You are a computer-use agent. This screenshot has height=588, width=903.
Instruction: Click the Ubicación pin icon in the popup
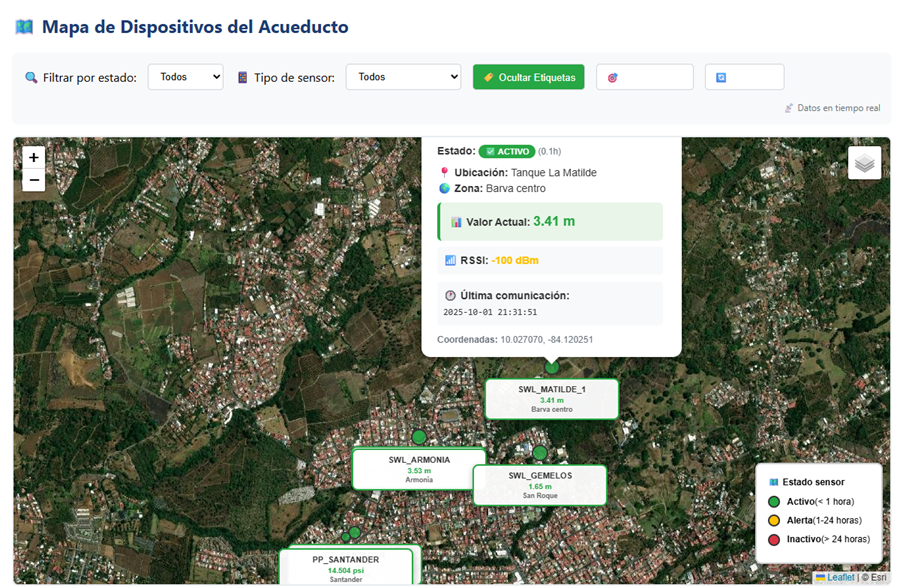point(444,170)
